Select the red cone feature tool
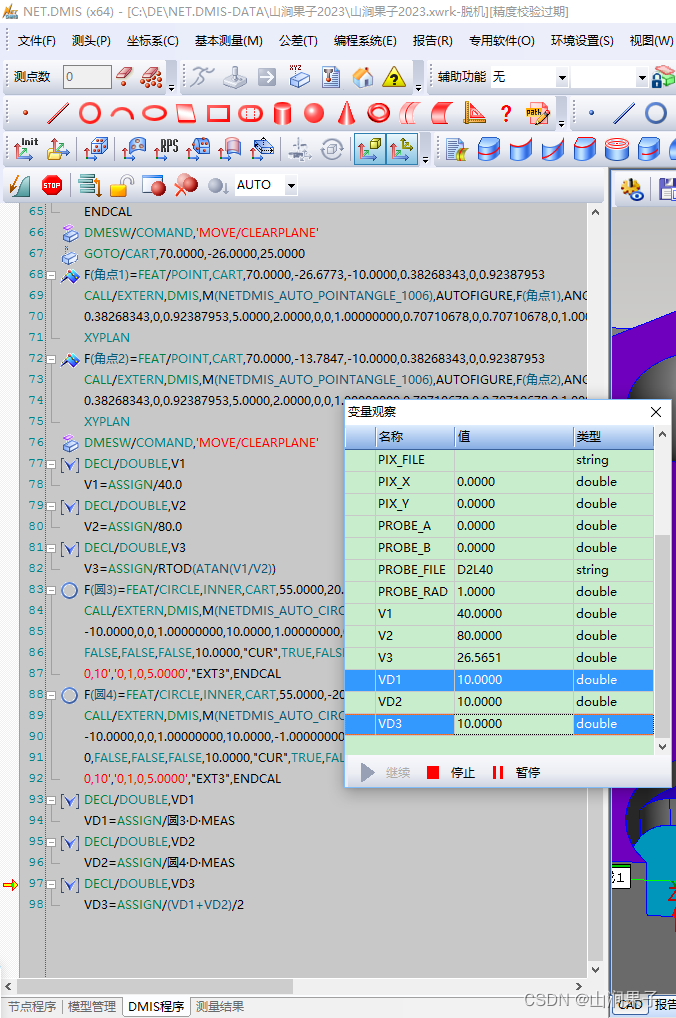 (347, 114)
